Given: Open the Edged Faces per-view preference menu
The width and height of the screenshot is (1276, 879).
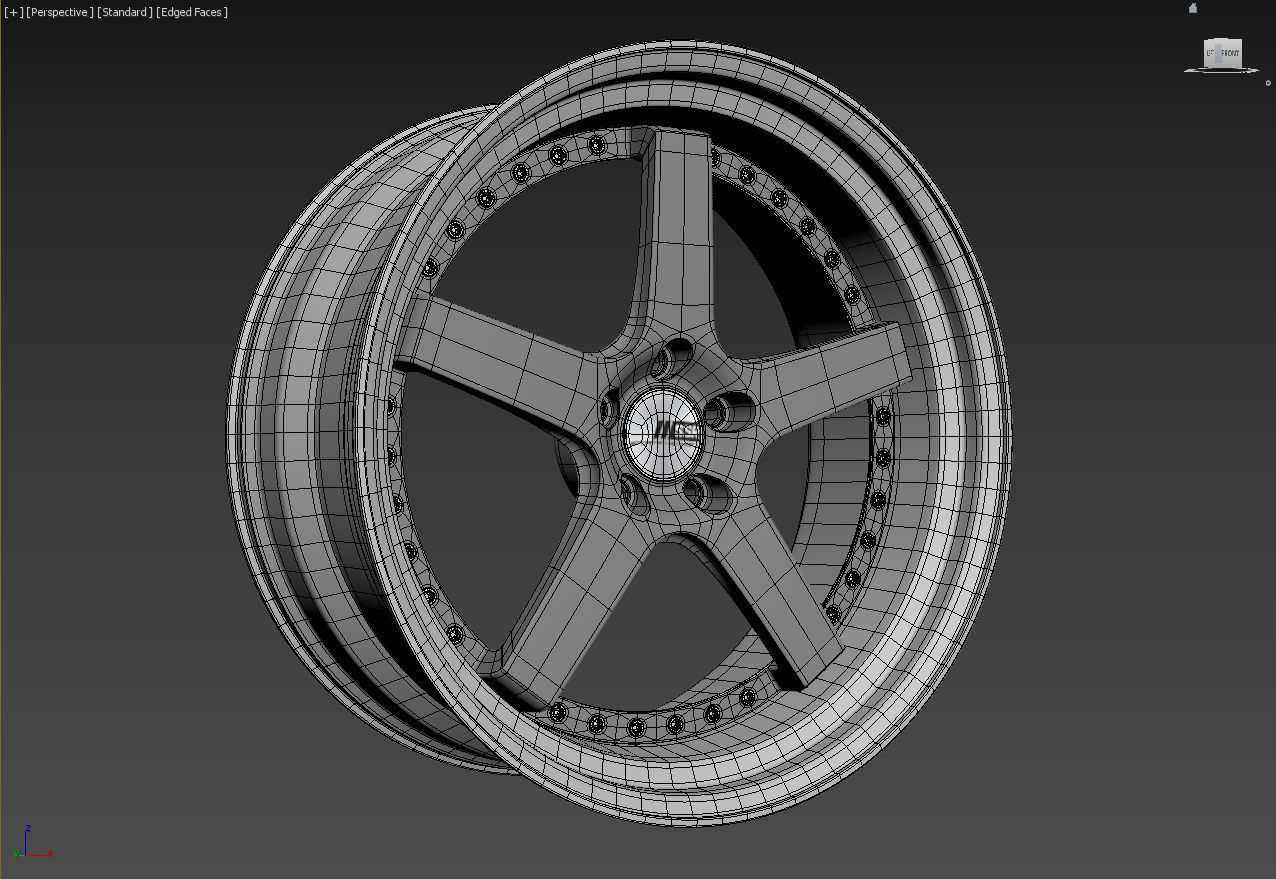Looking at the screenshot, I should 192,12.
